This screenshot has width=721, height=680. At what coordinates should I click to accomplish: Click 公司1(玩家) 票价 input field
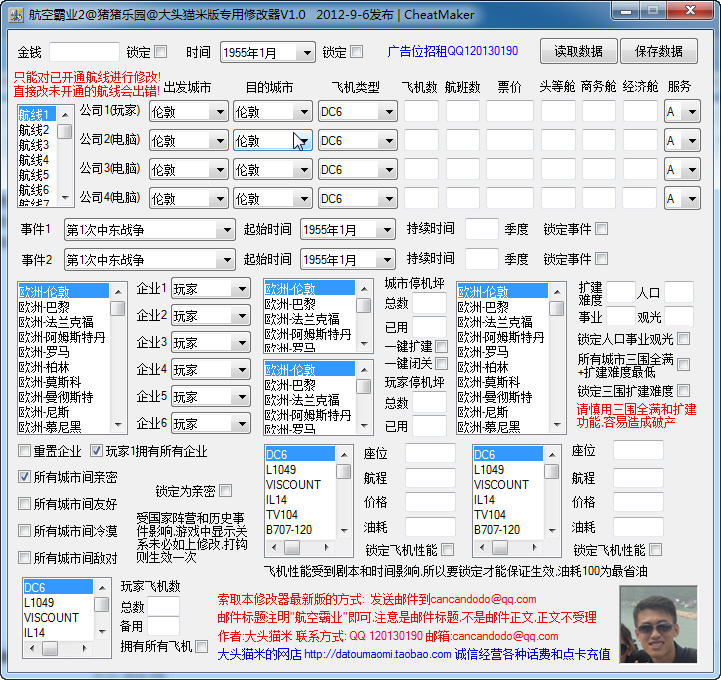tap(509, 111)
